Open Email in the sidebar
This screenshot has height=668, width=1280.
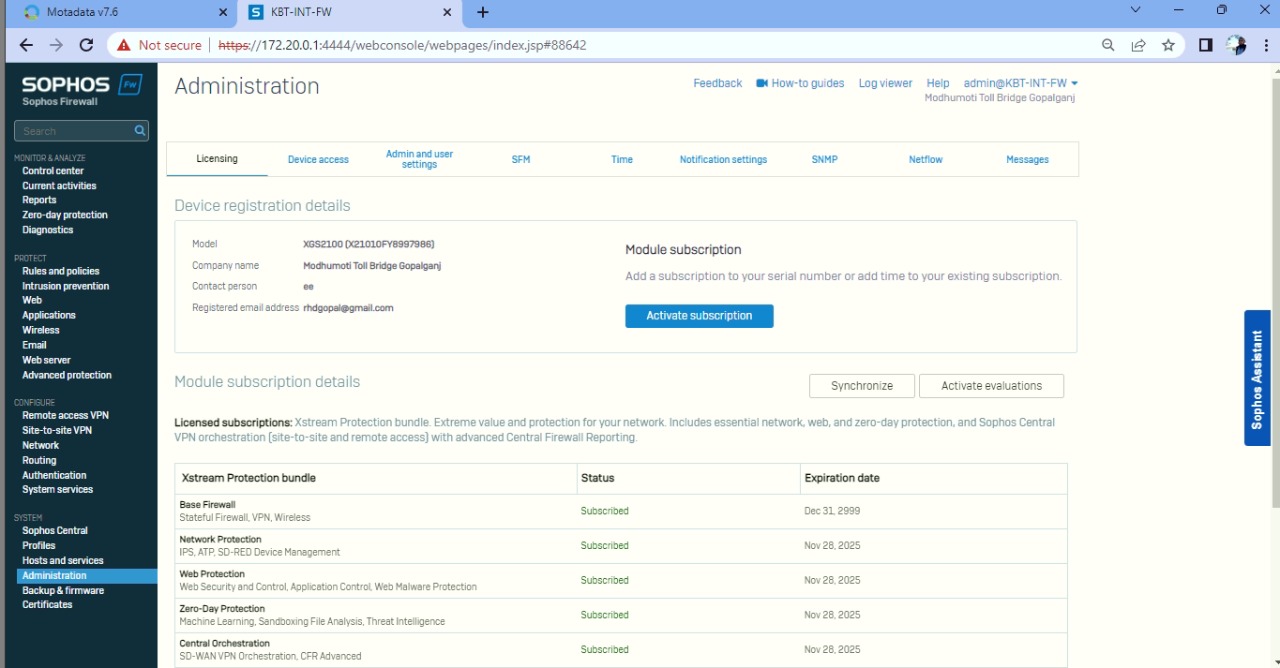coord(34,345)
